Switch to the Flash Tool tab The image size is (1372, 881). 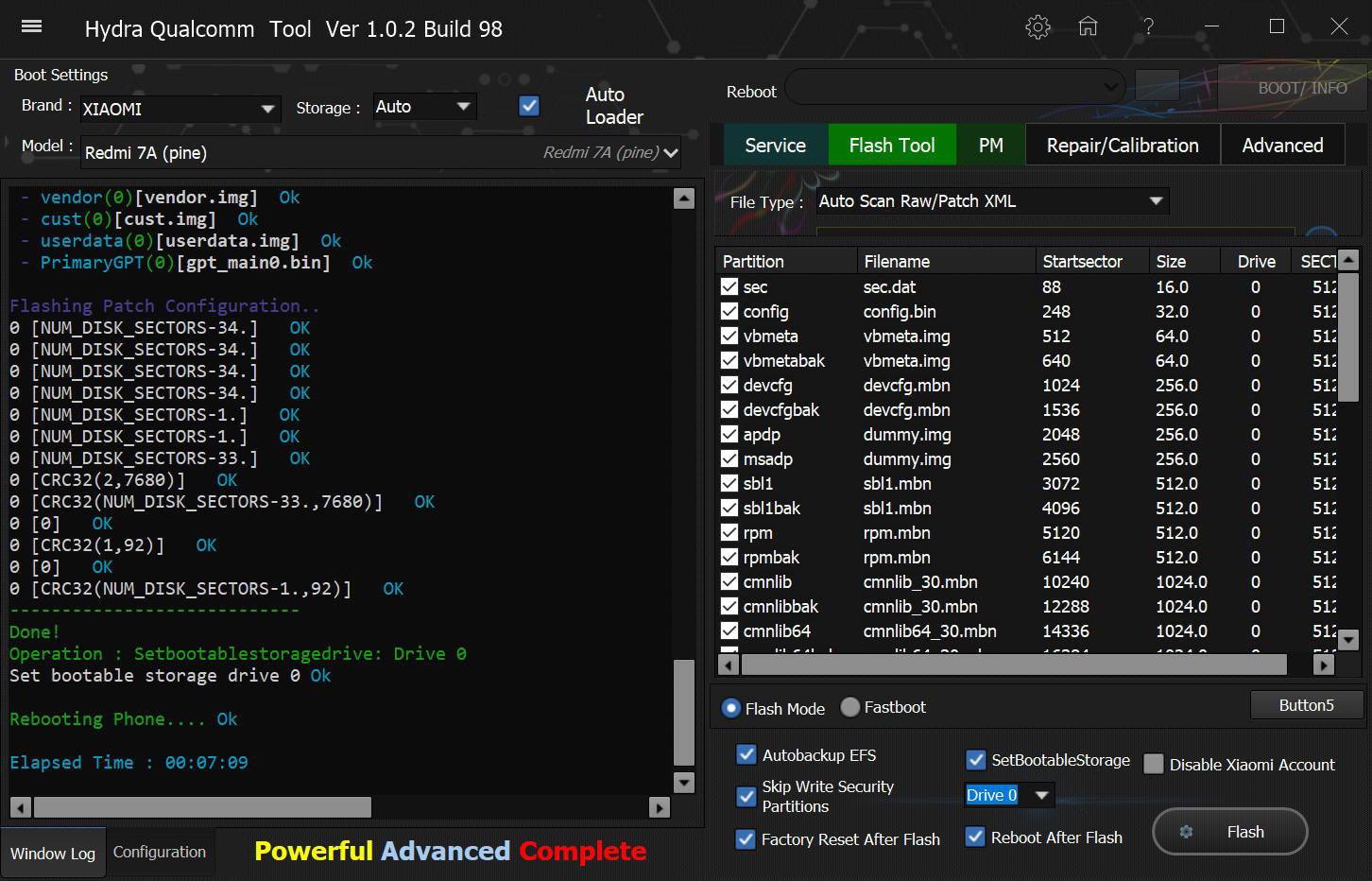click(x=892, y=145)
